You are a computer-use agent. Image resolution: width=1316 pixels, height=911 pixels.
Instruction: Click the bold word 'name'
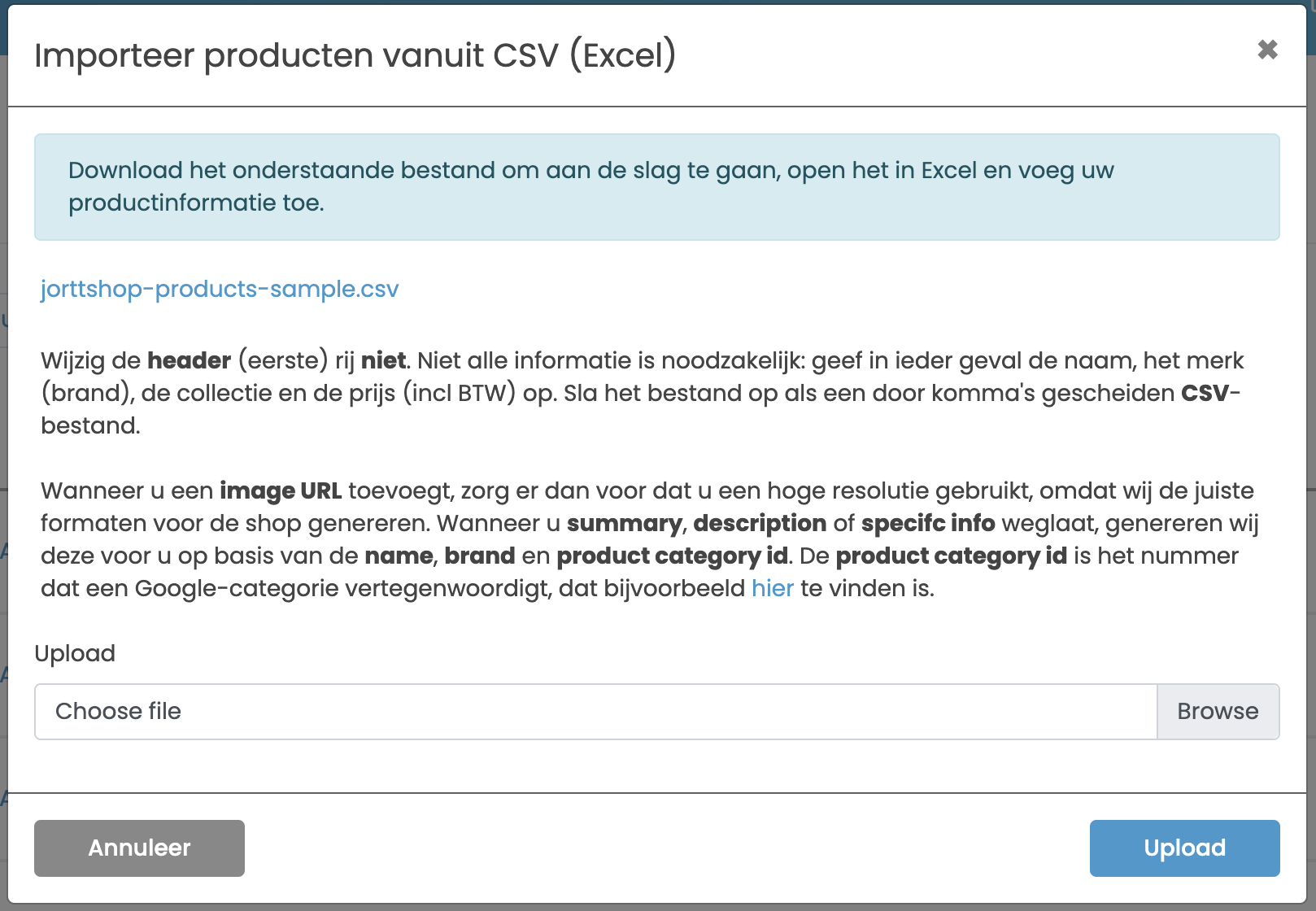tap(399, 556)
